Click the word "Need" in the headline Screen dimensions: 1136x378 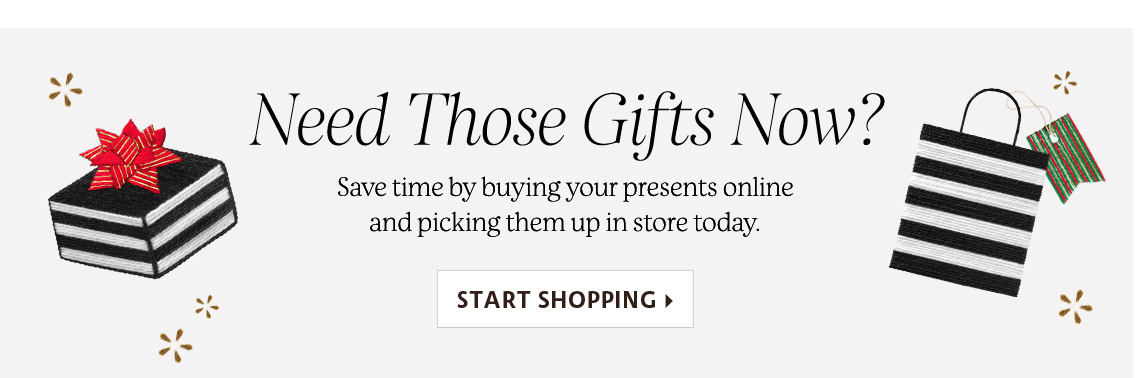tap(321, 120)
